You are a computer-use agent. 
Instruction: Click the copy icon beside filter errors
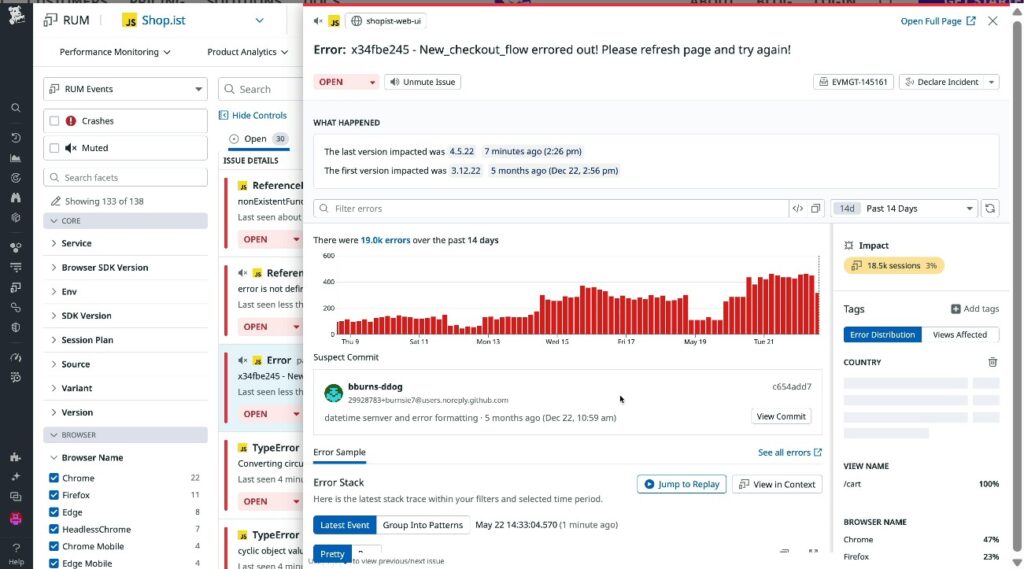[x=815, y=208]
